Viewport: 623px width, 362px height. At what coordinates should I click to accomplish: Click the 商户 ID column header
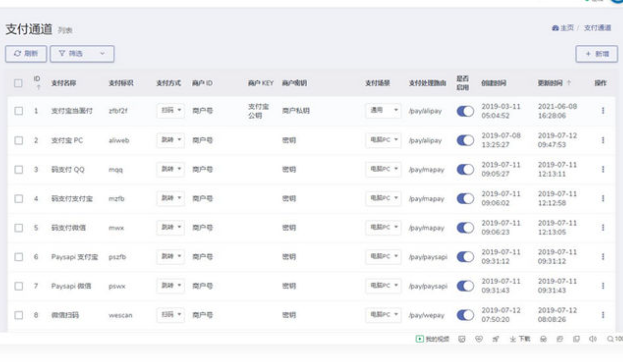point(203,83)
